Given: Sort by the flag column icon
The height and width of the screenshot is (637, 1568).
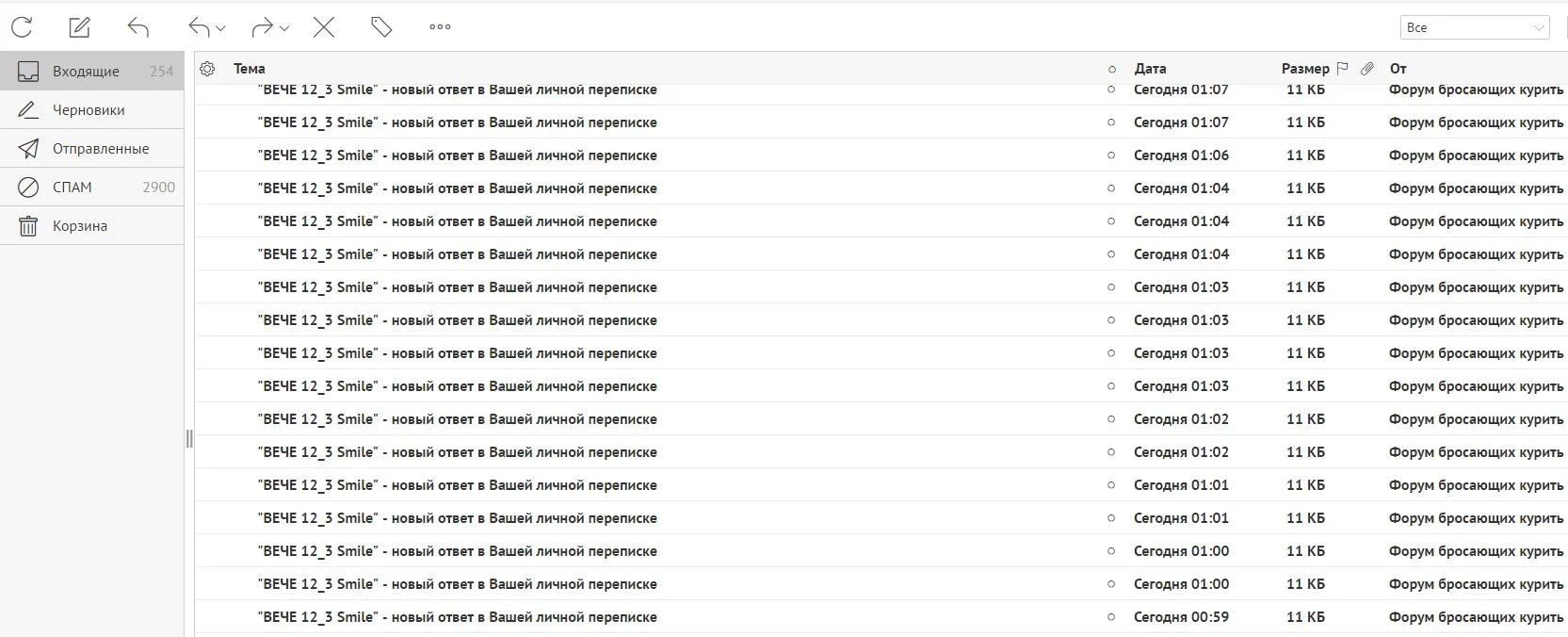Looking at the screenshot, I should tap(1343, 69).
